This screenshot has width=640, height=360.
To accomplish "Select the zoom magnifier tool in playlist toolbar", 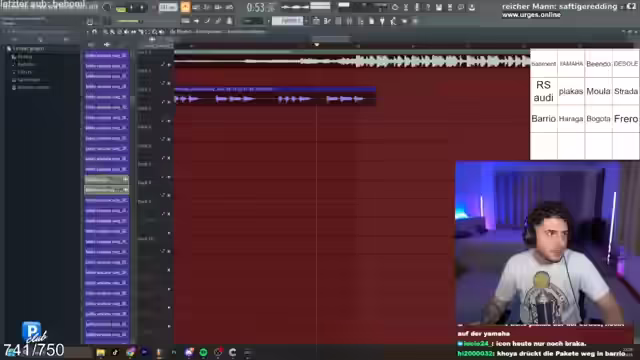I will coord(155,32).
